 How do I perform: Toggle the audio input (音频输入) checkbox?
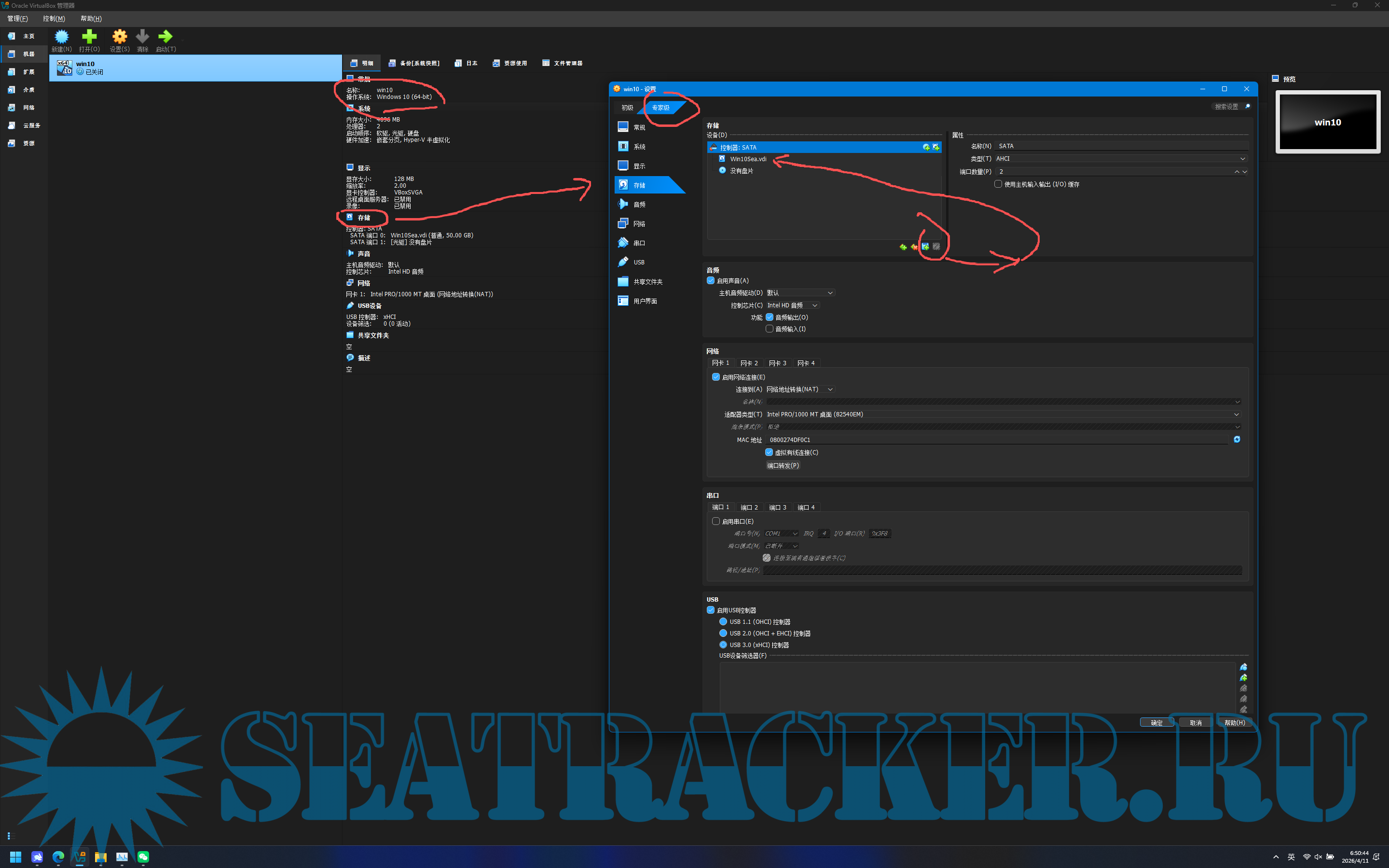click(769, 329)
